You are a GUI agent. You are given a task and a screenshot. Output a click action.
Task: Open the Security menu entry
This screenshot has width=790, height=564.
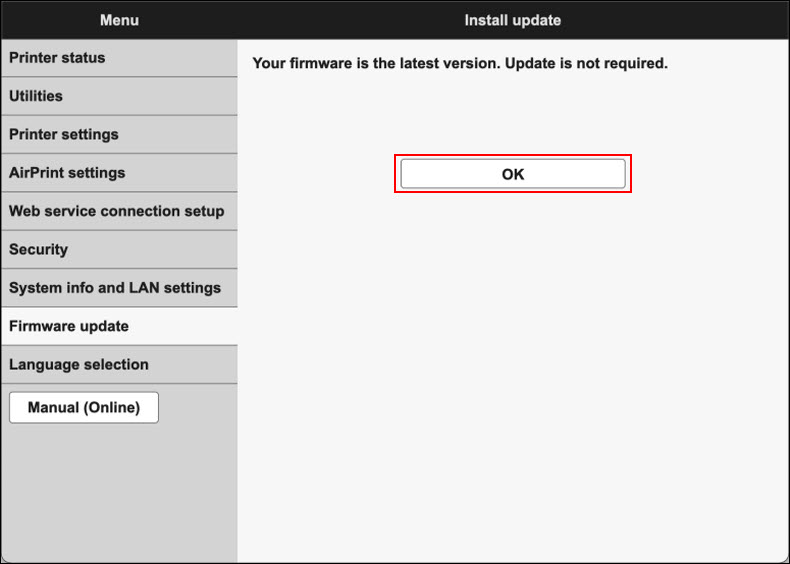38,249
